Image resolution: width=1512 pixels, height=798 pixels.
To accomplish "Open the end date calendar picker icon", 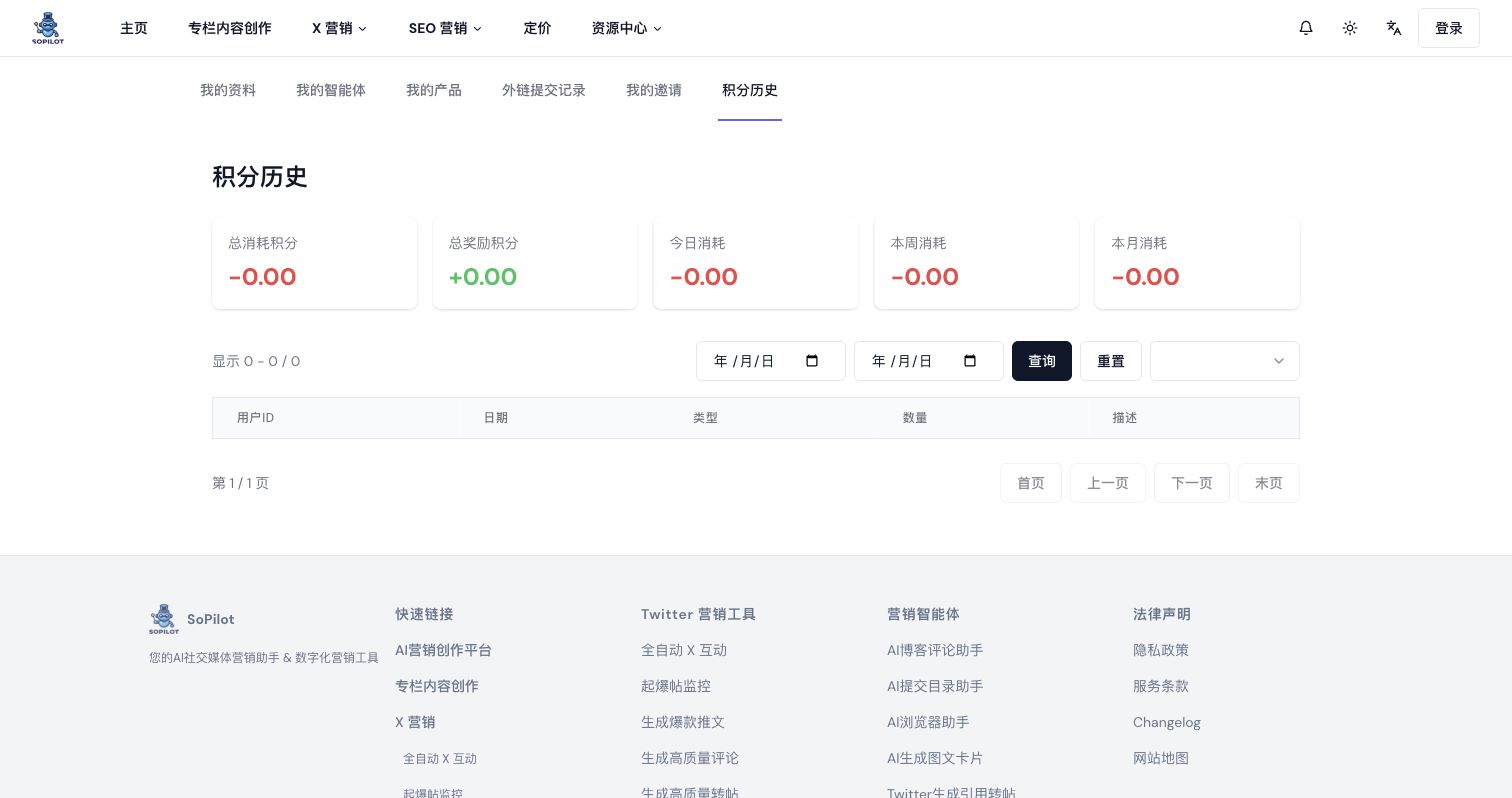I will point(970,361).
